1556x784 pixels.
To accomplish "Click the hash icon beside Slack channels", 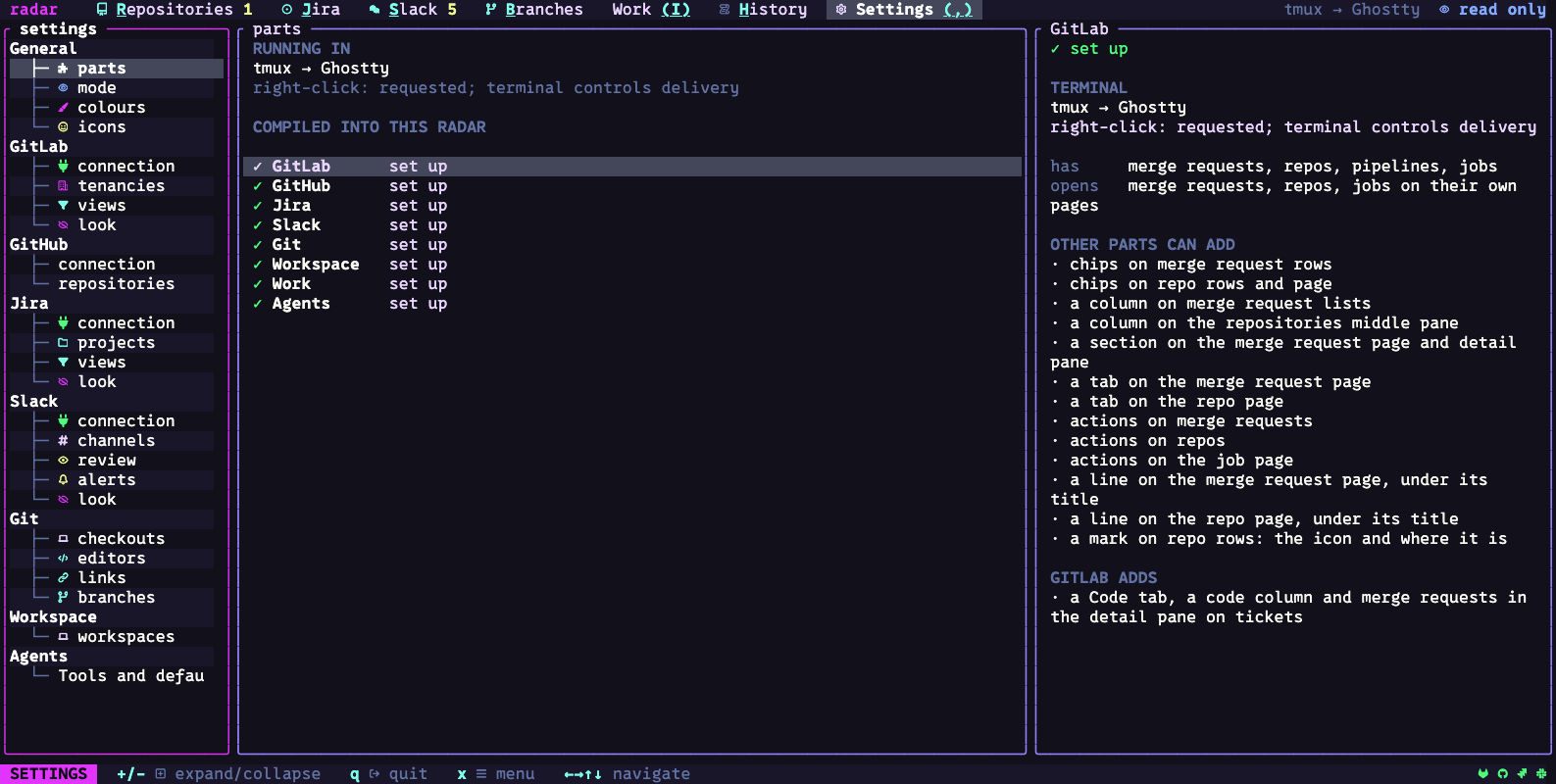I will (x=63, y=441).
